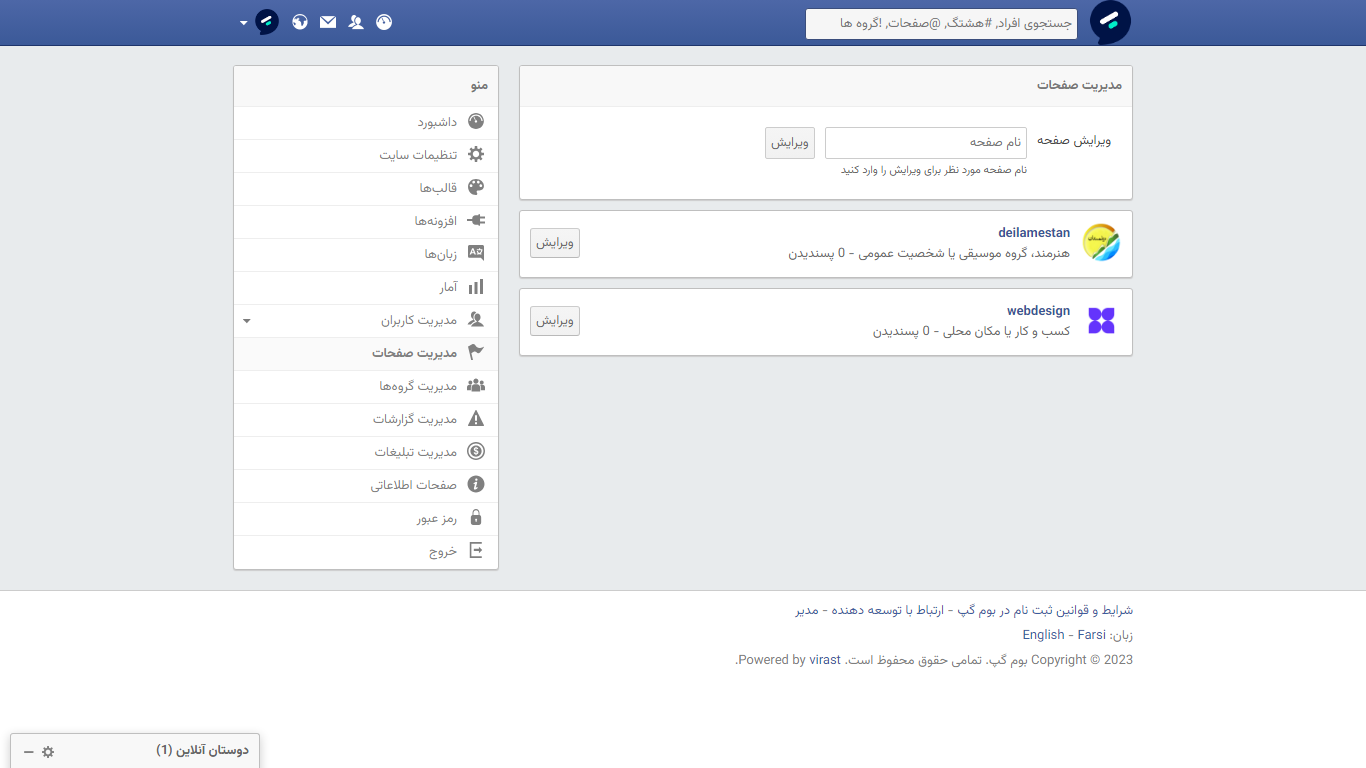Open افزونه‌ها menu item
This screenshot has width=1366, height=768.
click(366, 221)
